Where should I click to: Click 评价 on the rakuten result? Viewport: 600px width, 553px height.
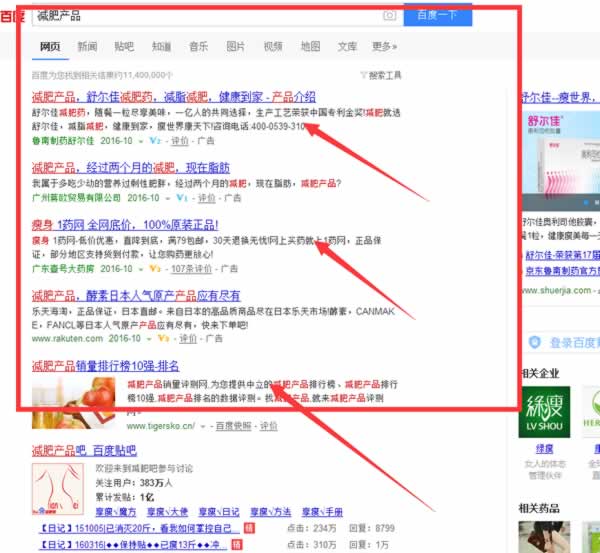[x=188, y=339]
